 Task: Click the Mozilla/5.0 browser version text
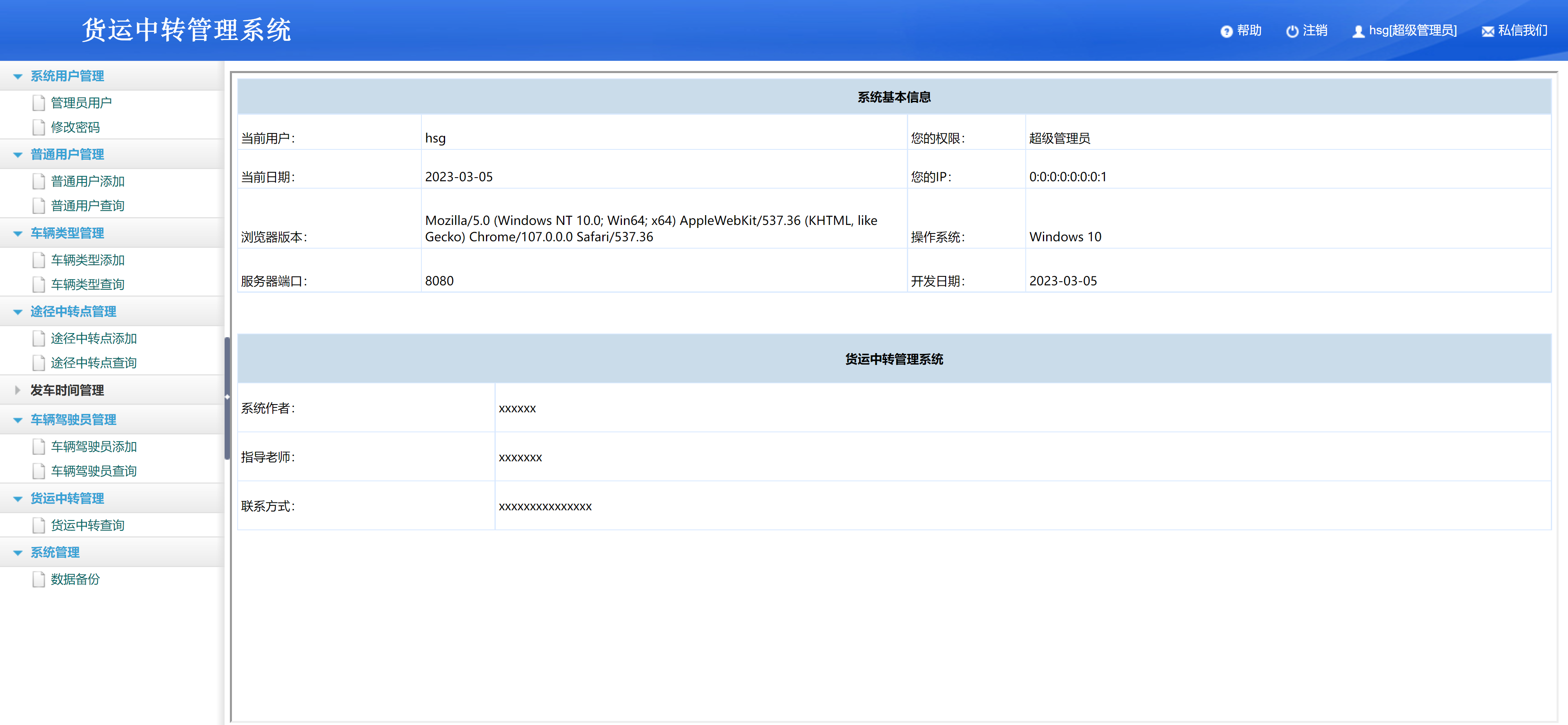[651, 229]
